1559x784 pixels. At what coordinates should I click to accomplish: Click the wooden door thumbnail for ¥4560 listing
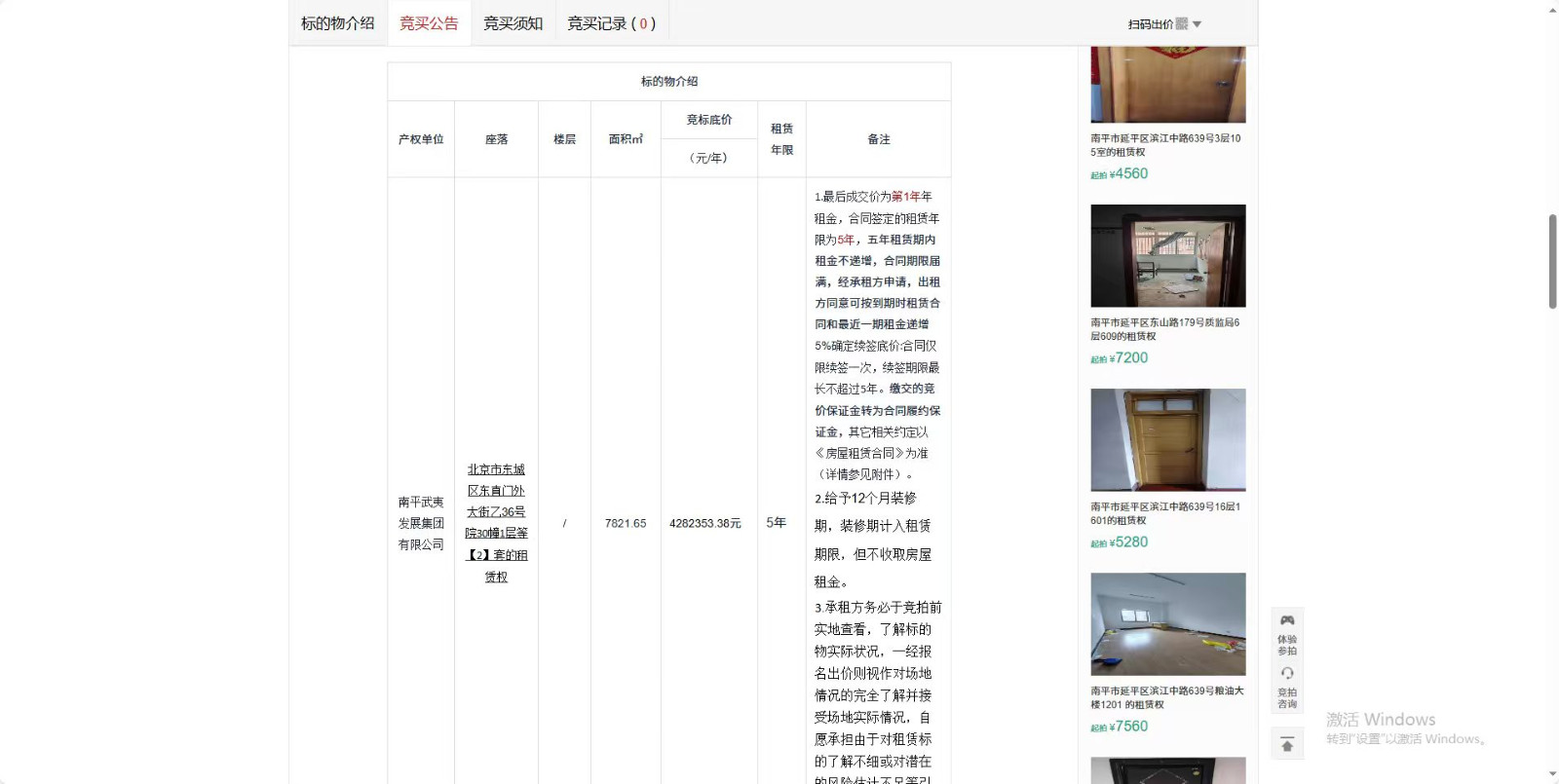(1168, 86)
